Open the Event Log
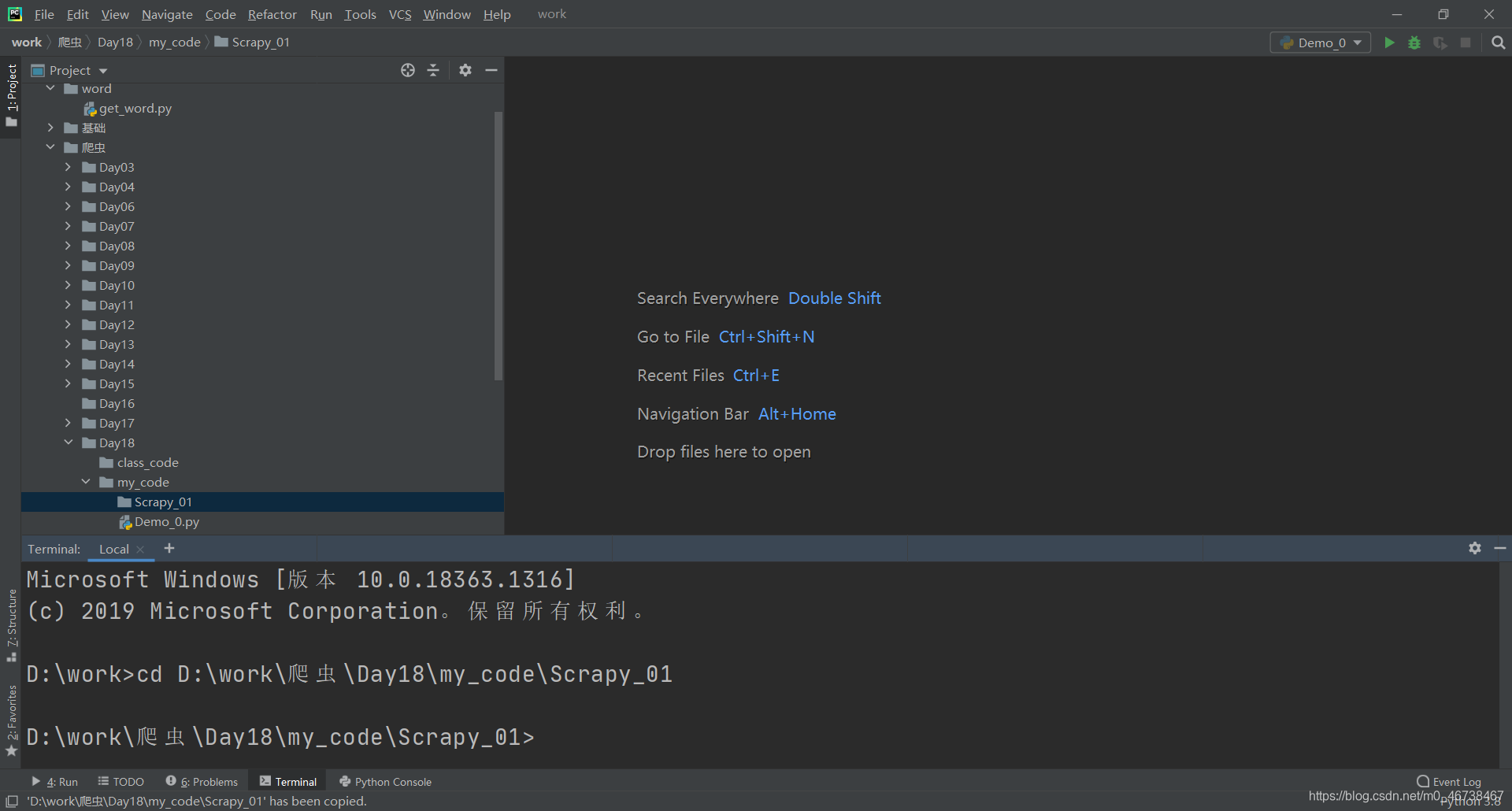The width and height of the screenshot is (1512, 811). (1449, 782)
